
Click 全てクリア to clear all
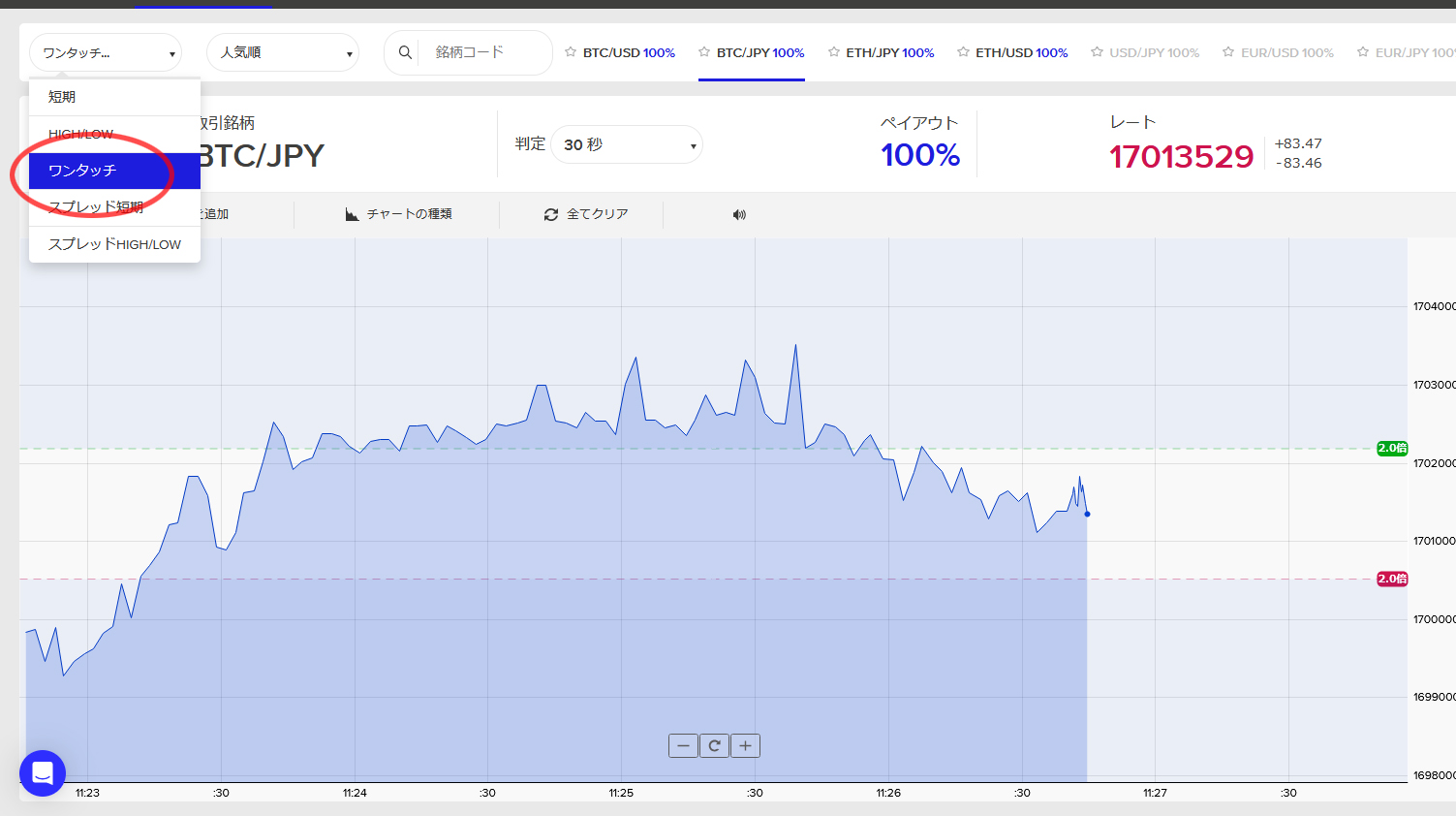click(x=586, y=214)
